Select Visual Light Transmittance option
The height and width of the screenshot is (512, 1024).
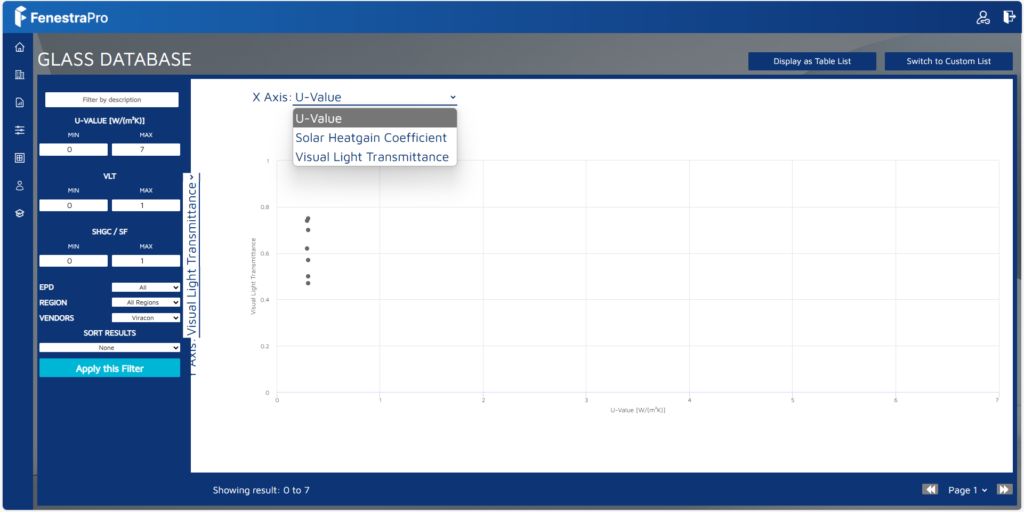(375, 157)
